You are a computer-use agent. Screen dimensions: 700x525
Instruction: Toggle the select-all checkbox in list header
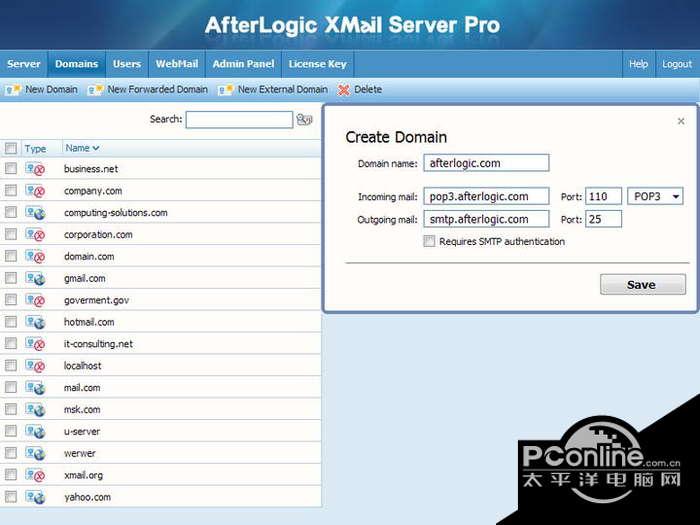(11, 148)
